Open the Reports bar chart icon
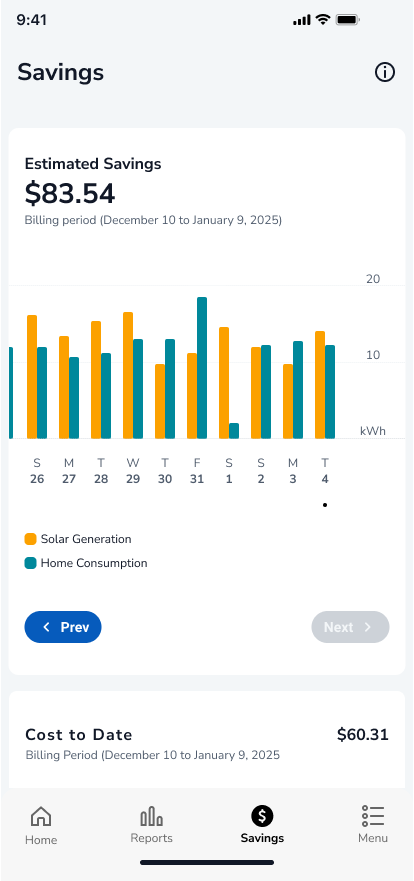 click(151, 816)
